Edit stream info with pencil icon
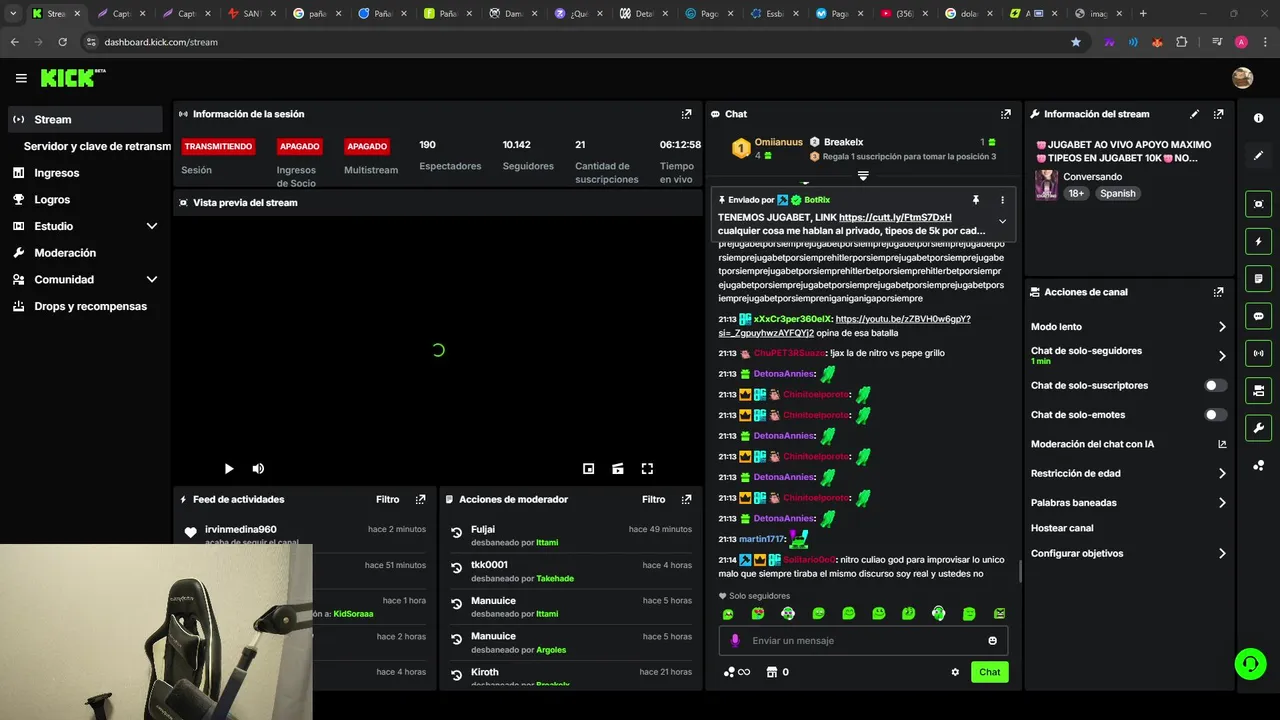1280x720 pixels. (x=1194, y=114)
